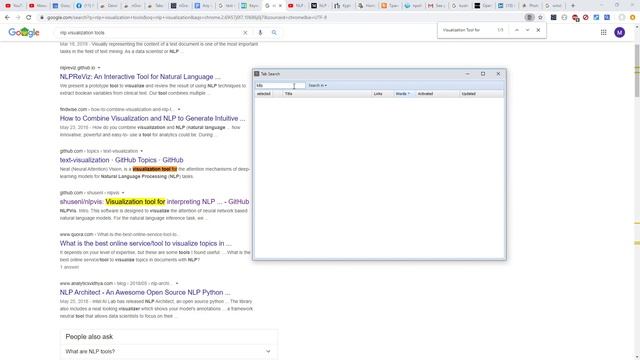Switch to the last Google tab
The width and height of the screenshot is (640, 360).
coord(553,6)
